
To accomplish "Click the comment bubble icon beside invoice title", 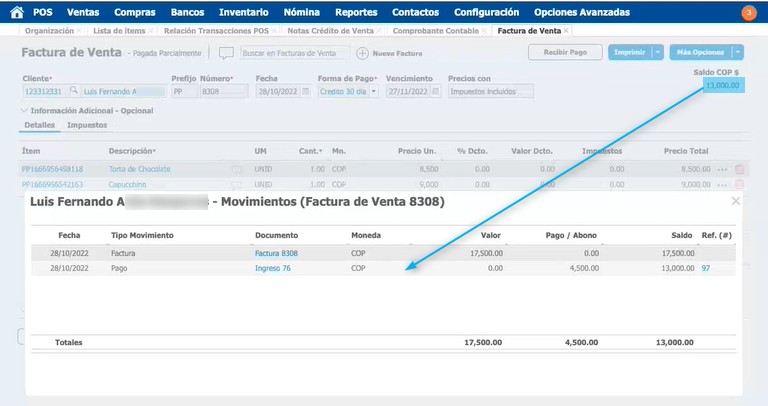I will (226, 52).
